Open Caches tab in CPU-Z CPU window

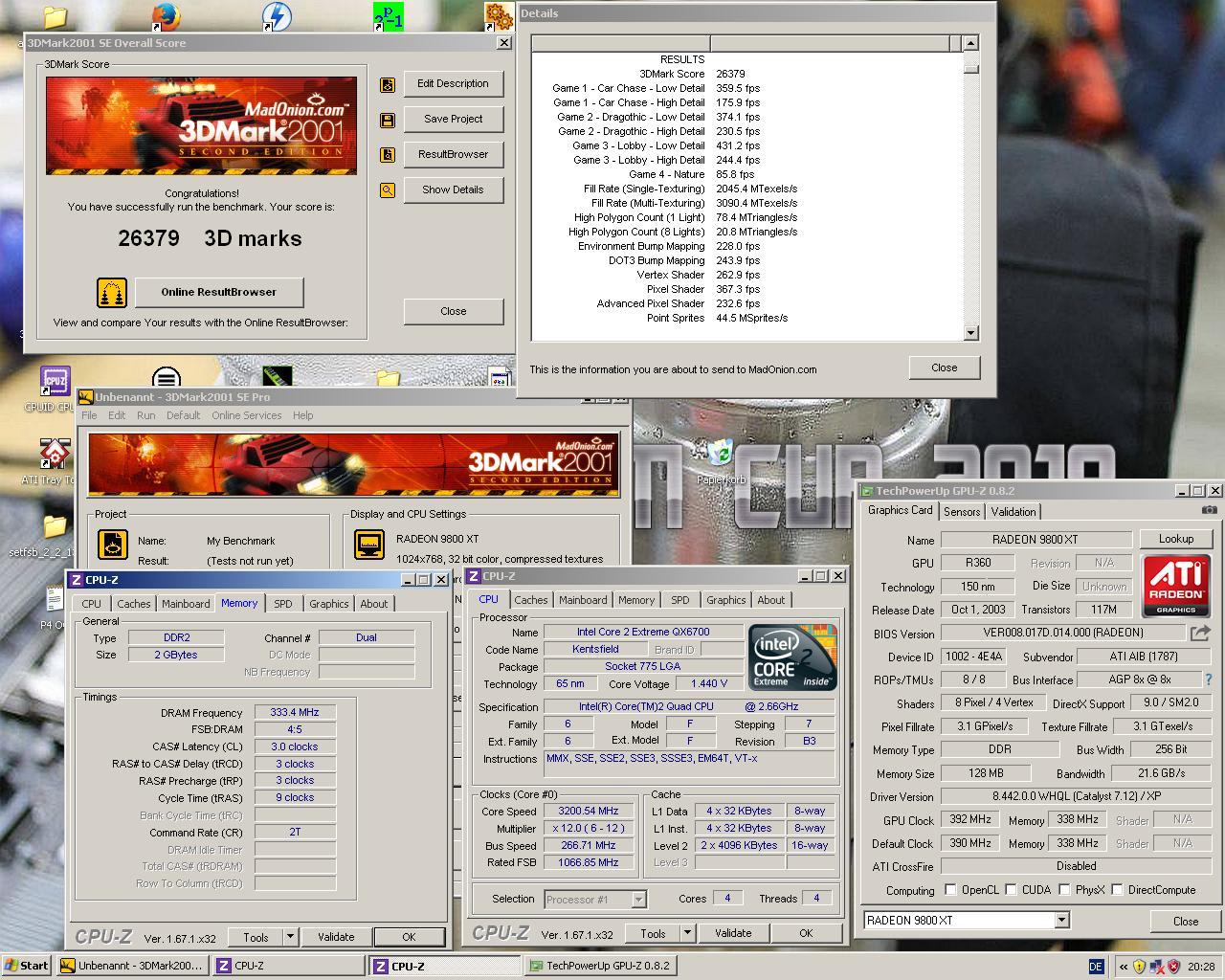tap(530, 600)
